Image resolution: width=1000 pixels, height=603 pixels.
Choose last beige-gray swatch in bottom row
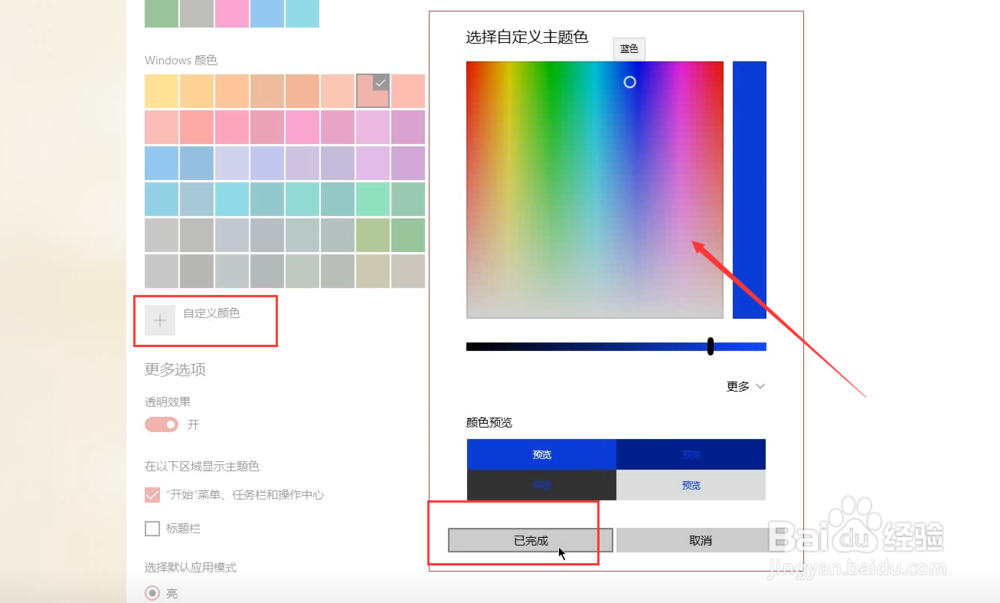pos(408,271)
